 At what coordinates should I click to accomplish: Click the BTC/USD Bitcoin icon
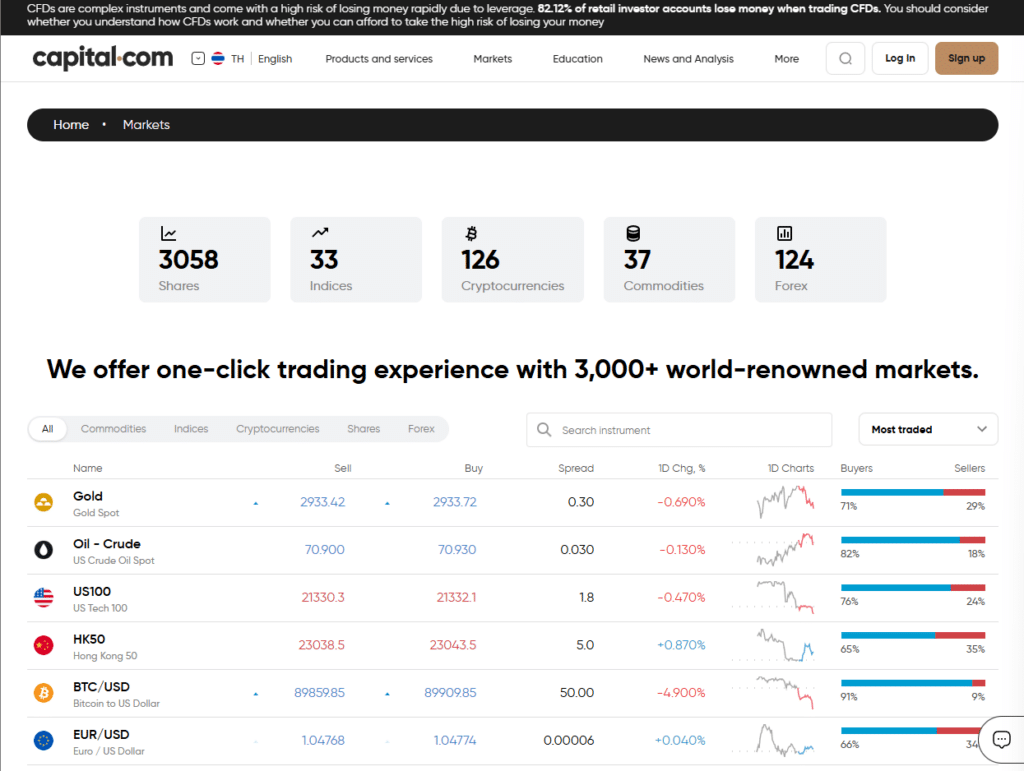click(44, 693)
